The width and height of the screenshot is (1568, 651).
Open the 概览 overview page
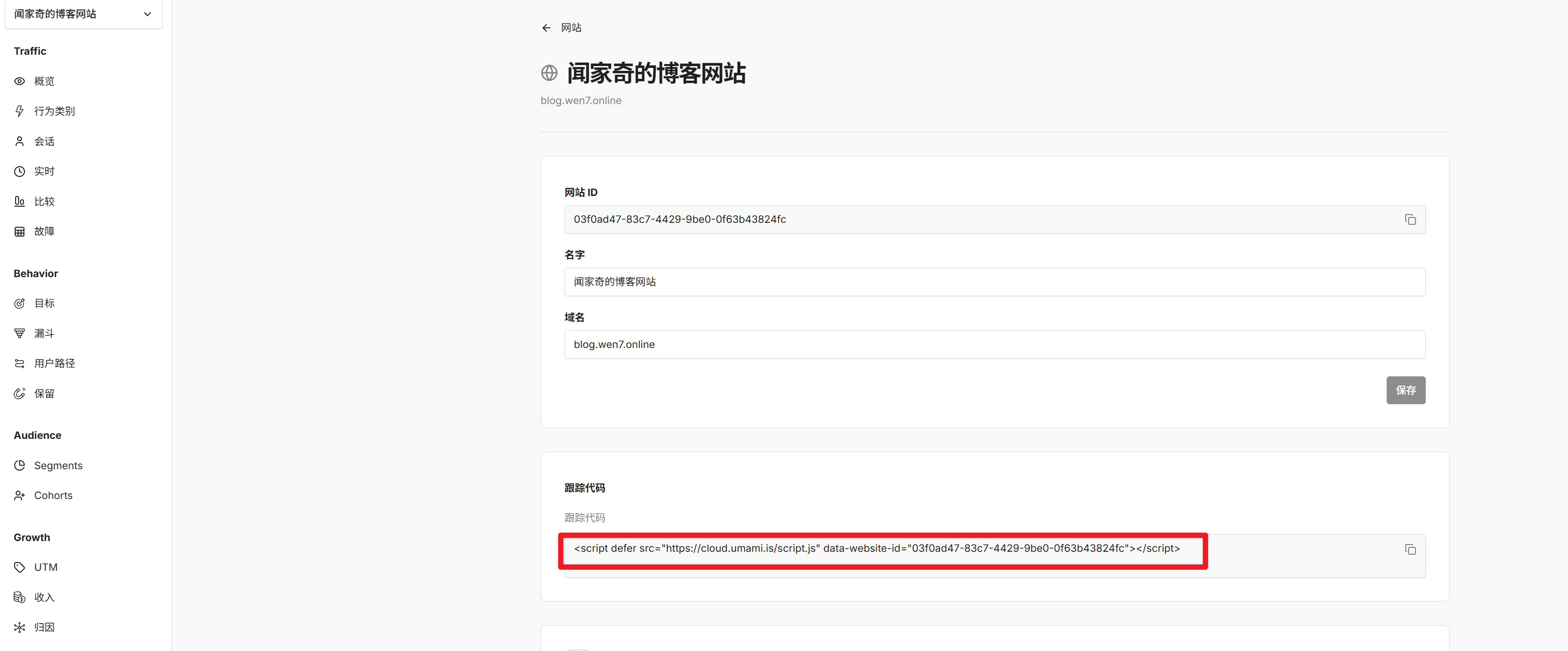click(x=44, y=81)
